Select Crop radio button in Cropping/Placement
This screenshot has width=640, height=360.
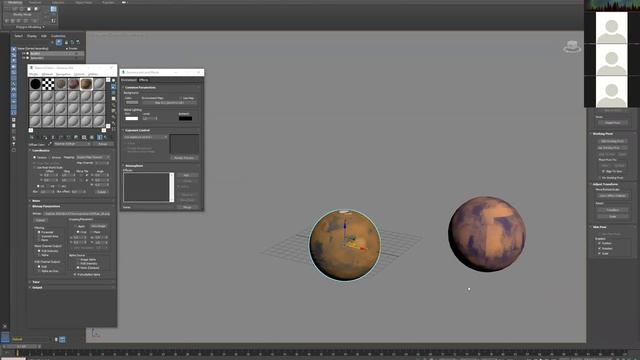tap(78, 232)
